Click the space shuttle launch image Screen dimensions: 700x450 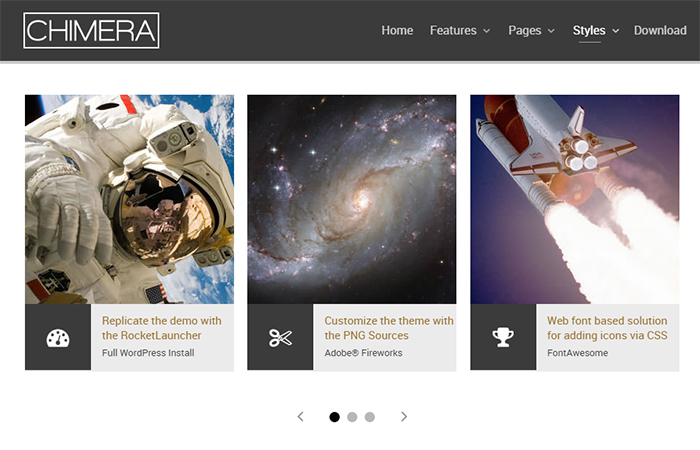[575, 199]
